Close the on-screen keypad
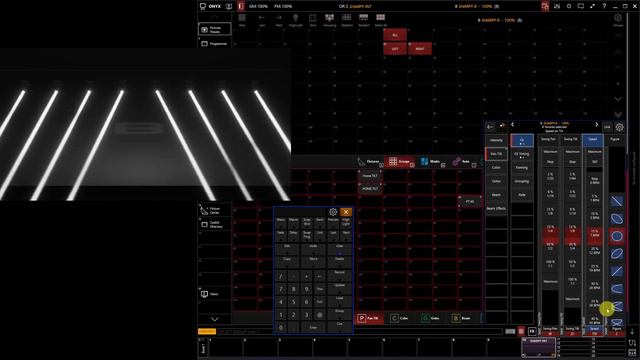Viewport: 640px width, 360px height. click(x=346, y=212)
